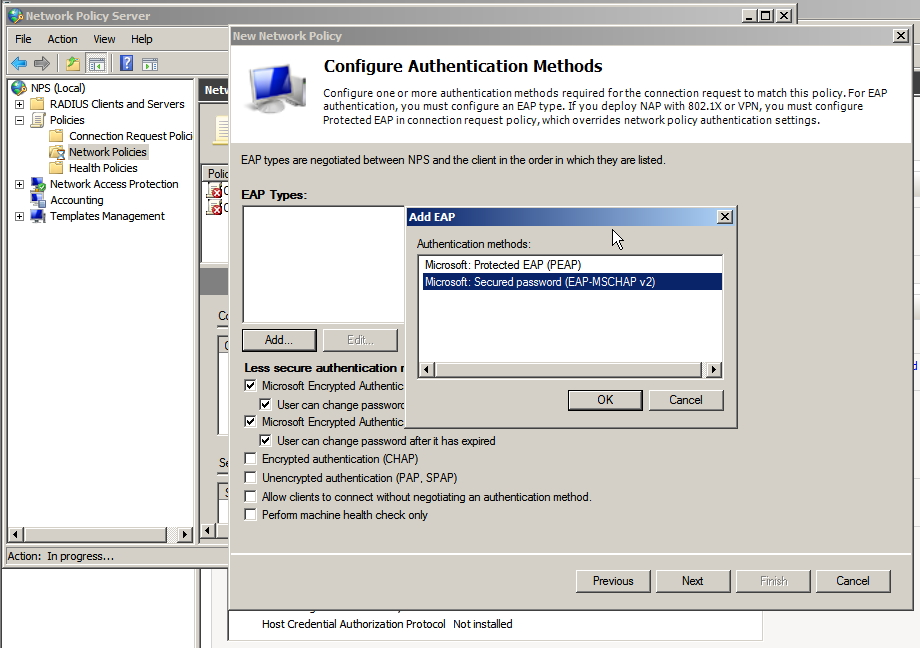Select Network Policies in the tree
This screenshot has width=920, height=648.
pos(107,152)
